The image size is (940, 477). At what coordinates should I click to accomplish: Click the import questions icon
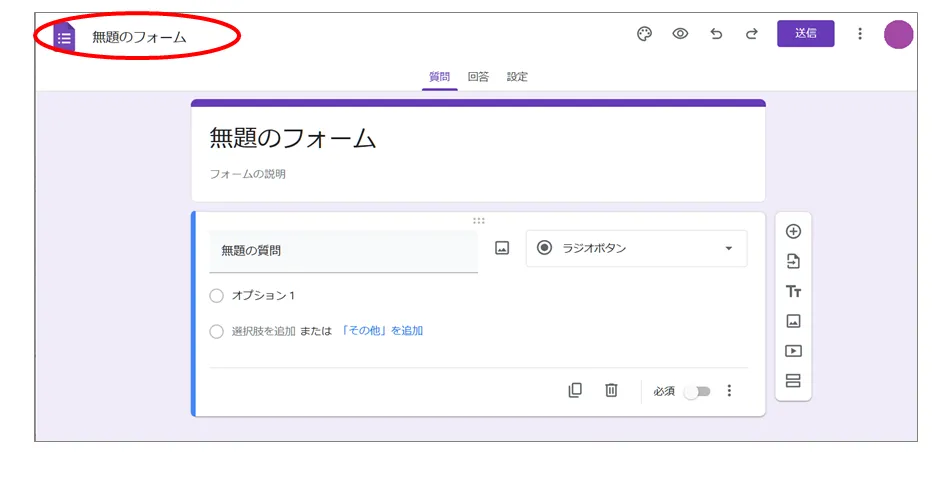click(x=793, y=261)
